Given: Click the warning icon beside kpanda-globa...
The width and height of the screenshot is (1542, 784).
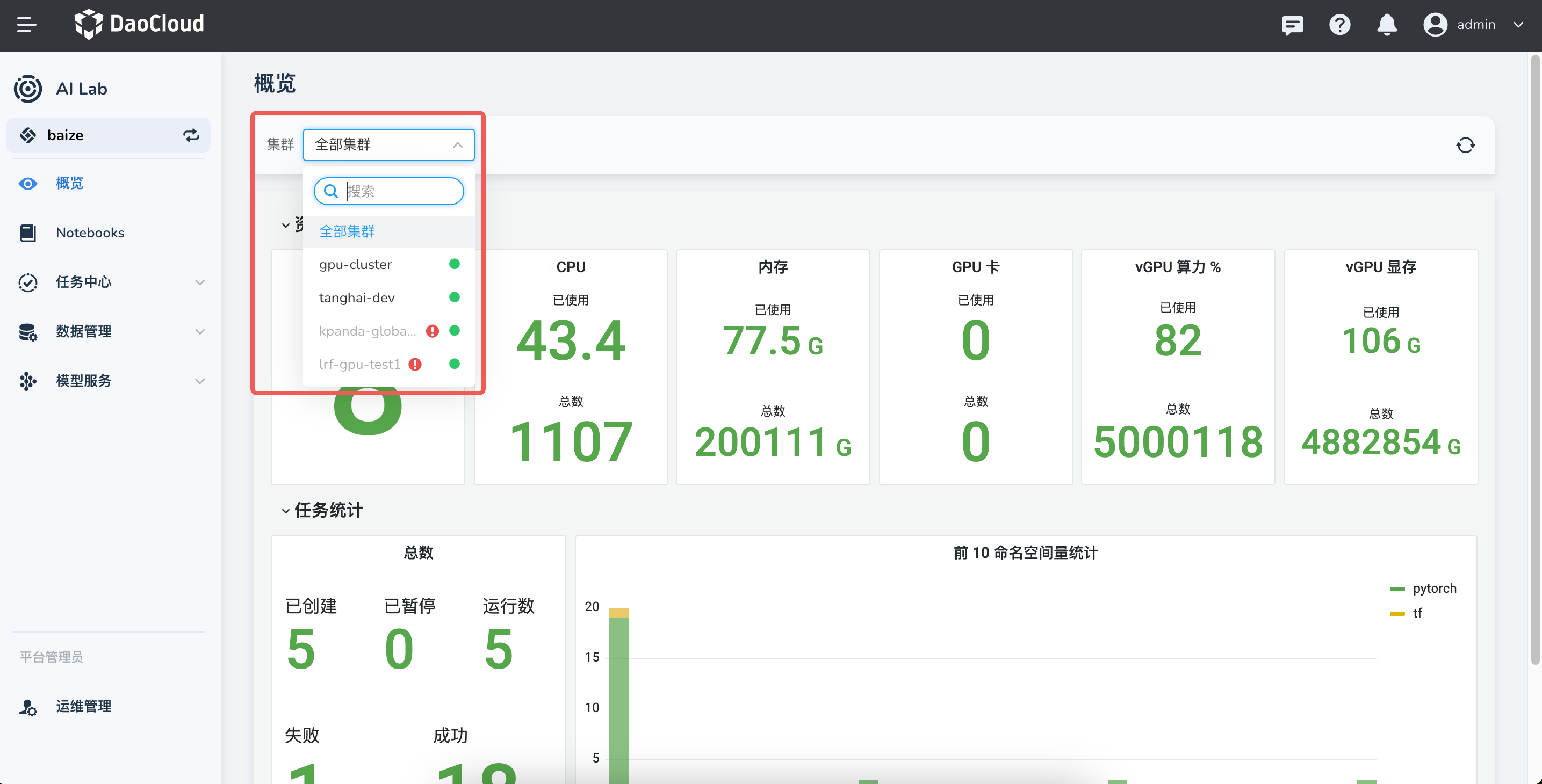Looking at the screenshot, I should point(432,331).
